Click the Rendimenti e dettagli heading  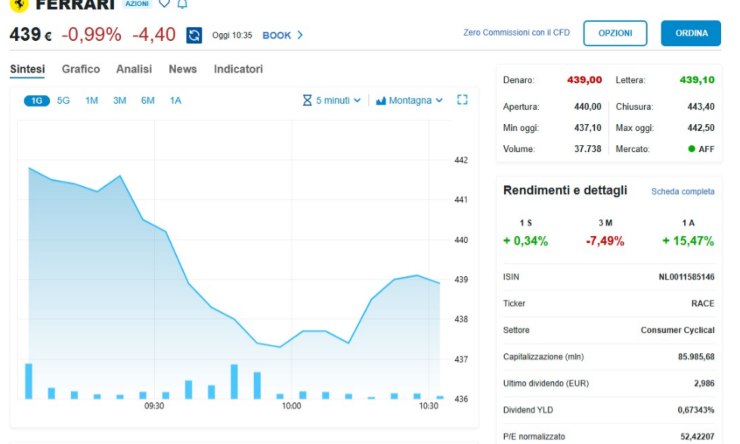pyautogui.click(x=565, y=190)
